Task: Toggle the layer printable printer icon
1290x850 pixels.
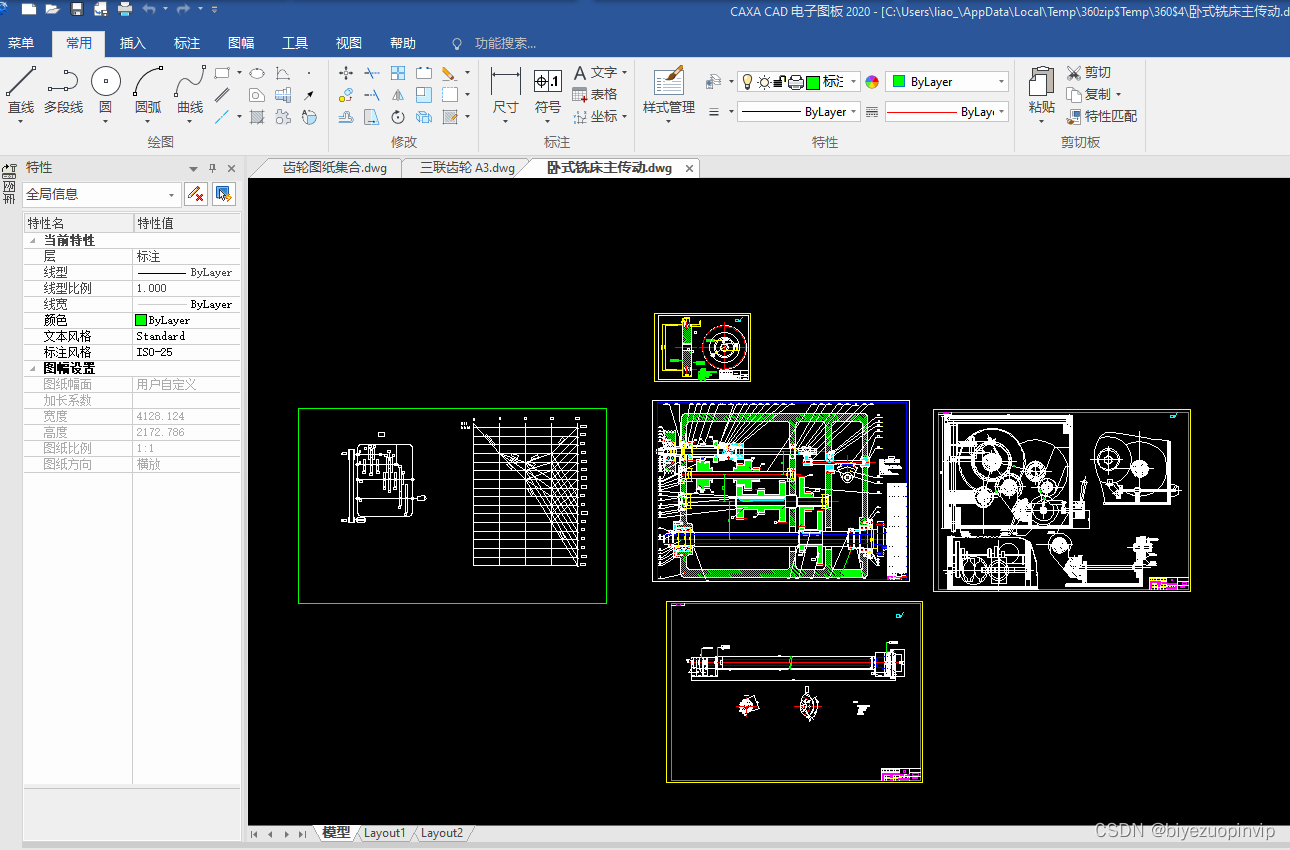Action: pos(796,82)
